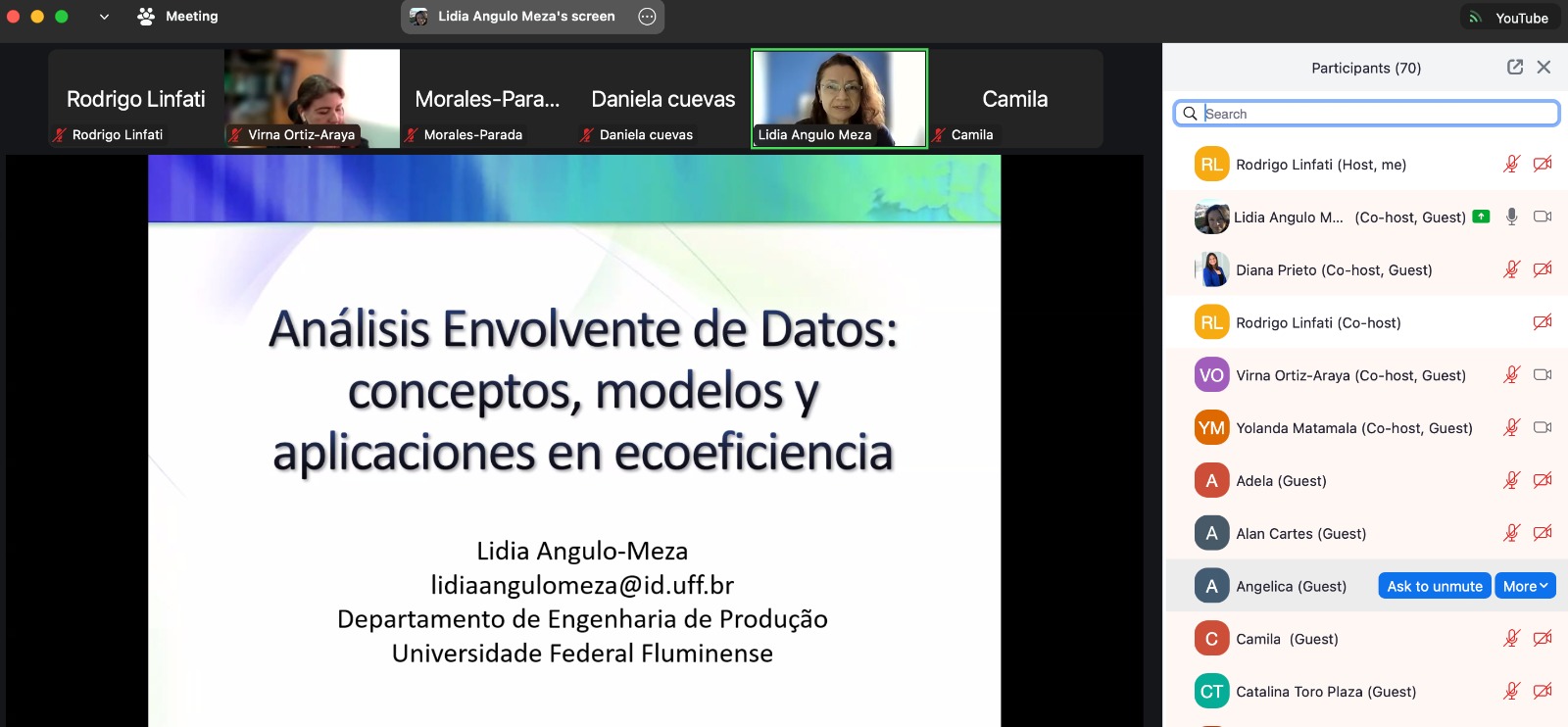
Task: Click lidiaangulomeza@id.uff.br on the slide
Action: [582, 585]
